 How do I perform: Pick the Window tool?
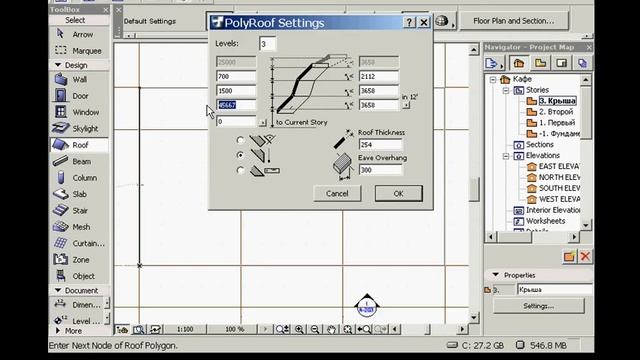click(79, 112)
